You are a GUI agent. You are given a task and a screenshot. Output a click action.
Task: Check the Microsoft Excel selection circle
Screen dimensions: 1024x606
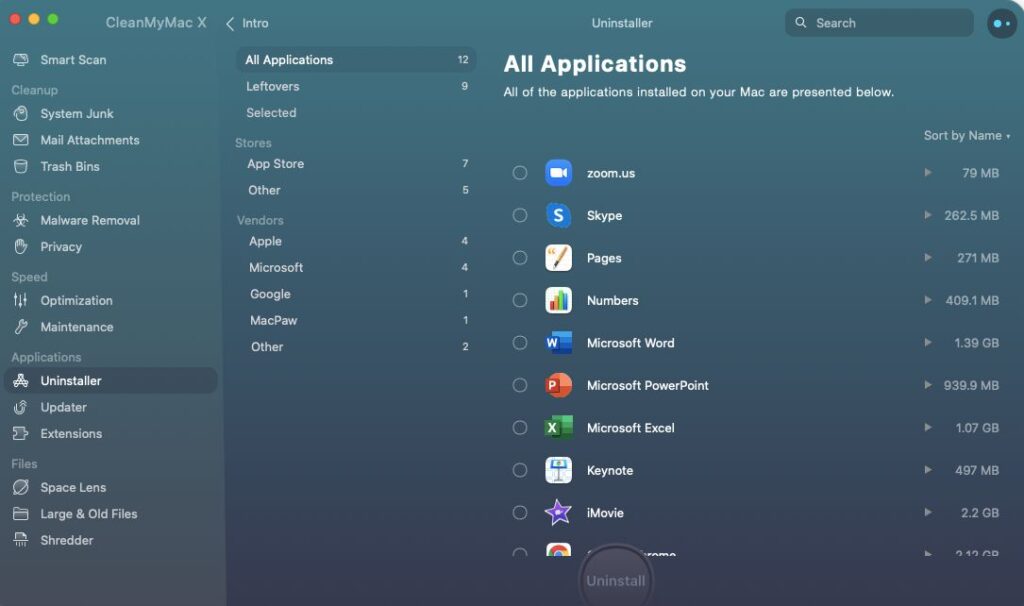point(520,427)
